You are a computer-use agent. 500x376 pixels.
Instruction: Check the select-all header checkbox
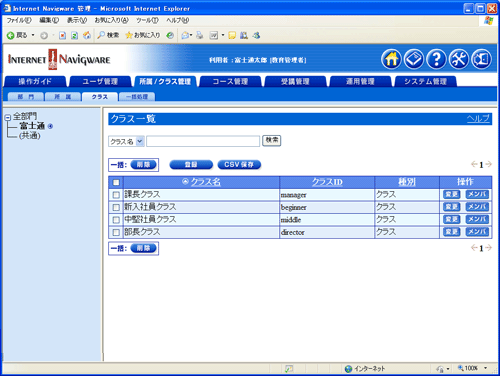[x=116, y=182]
